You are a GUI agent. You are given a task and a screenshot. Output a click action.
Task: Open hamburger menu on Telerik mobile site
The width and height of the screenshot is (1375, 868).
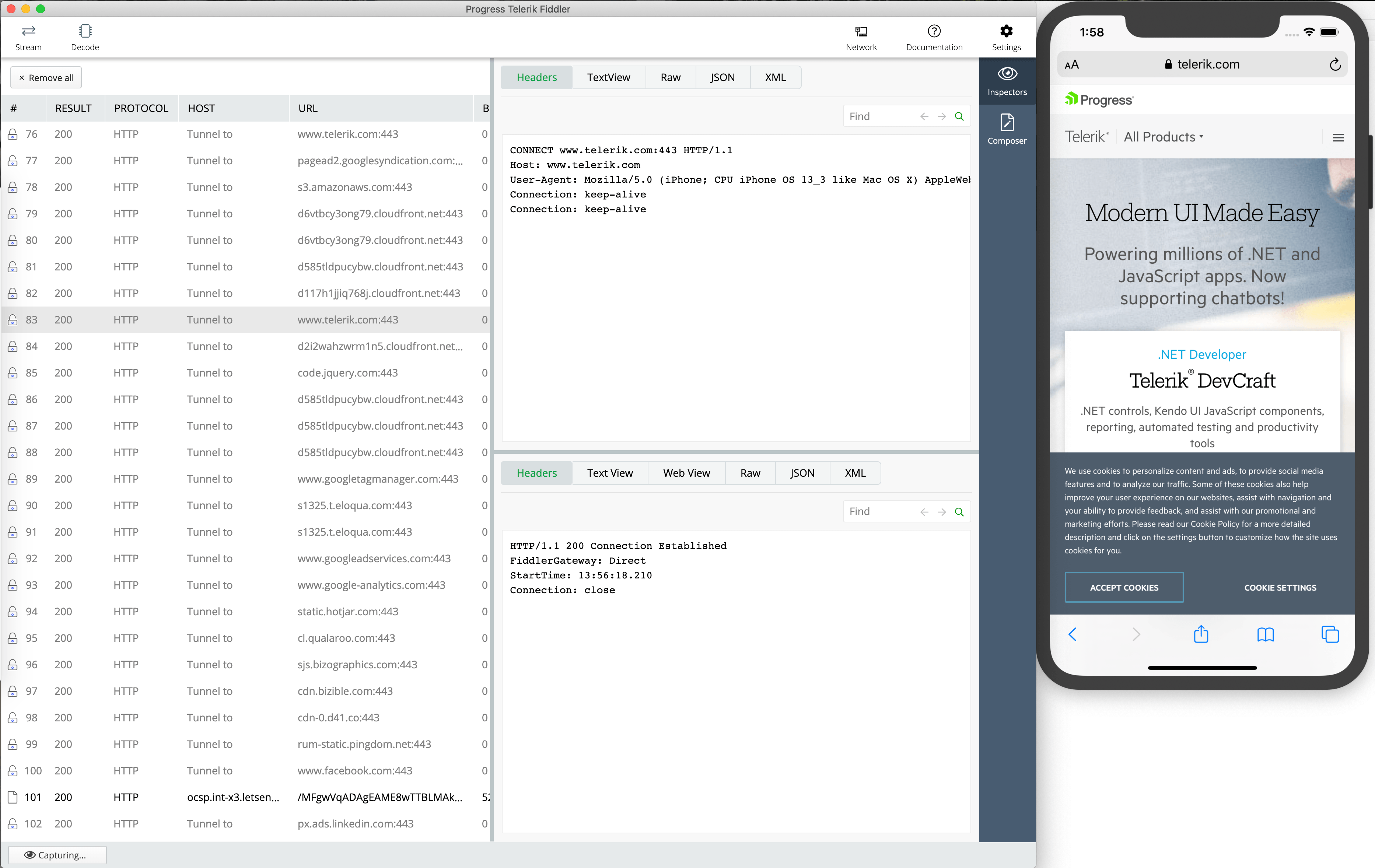pos(1339,138)
